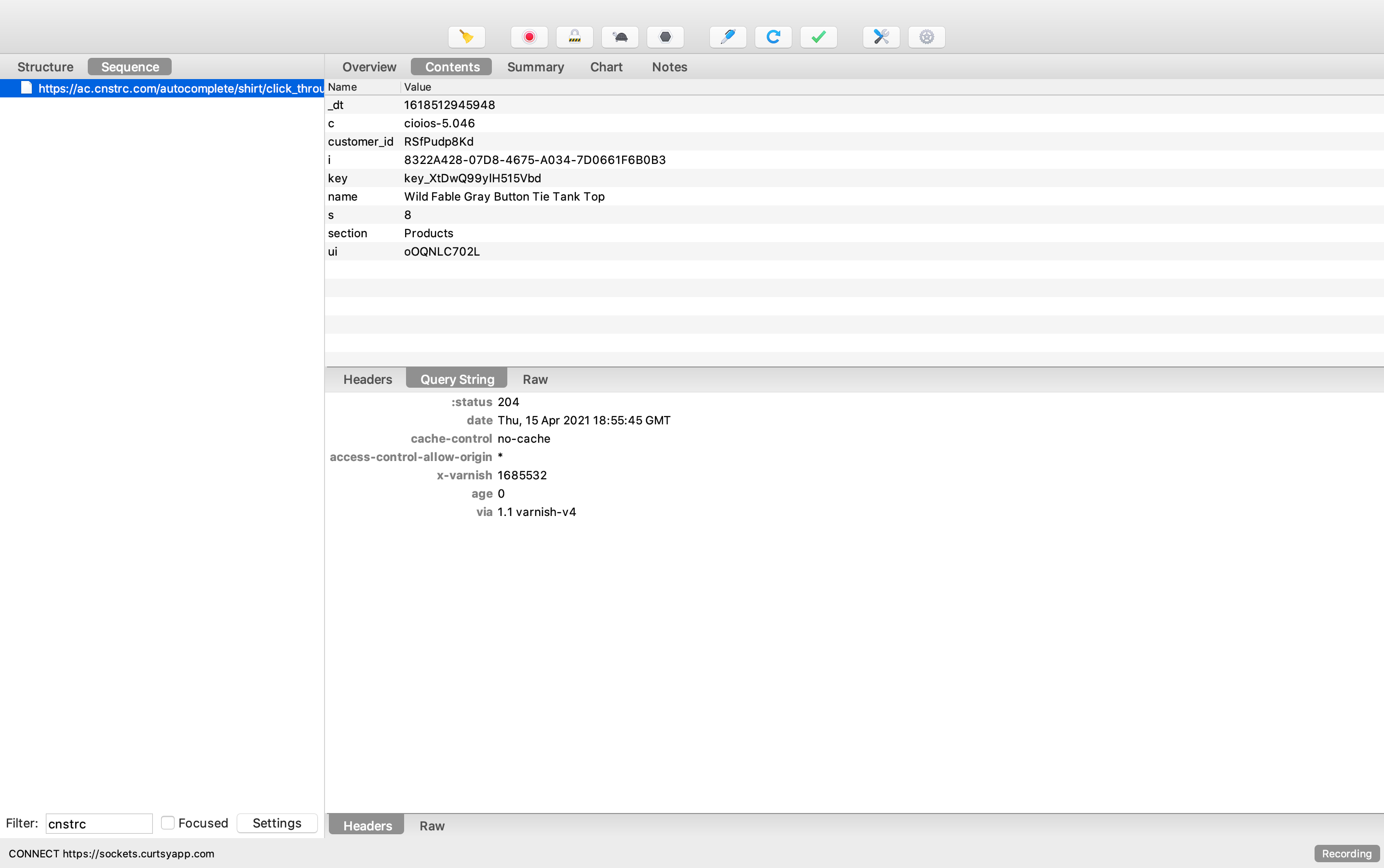Viewport: 1384px width, 868px height.
Task: Click the Settings button beside Filter
Action: tap(277, 823)
